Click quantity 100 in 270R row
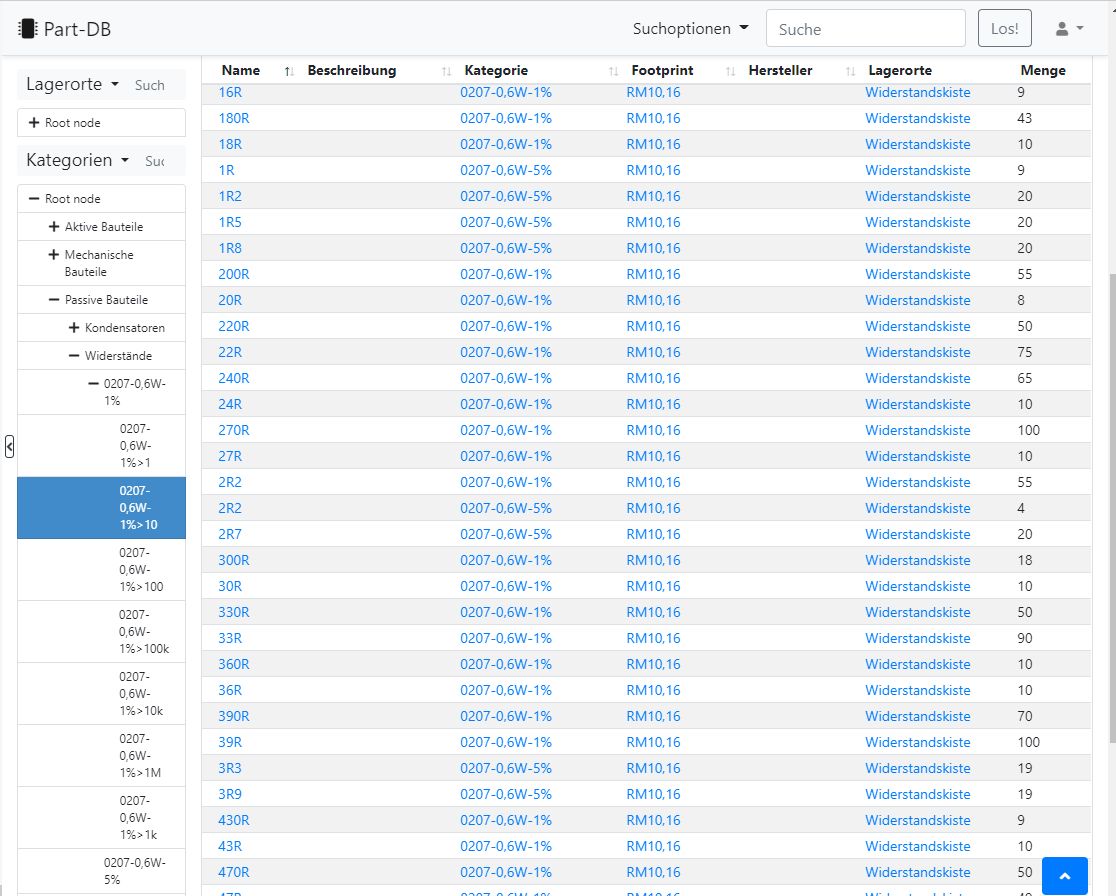The width and height of the screenshot is (1116, 896). point(1028,430)
